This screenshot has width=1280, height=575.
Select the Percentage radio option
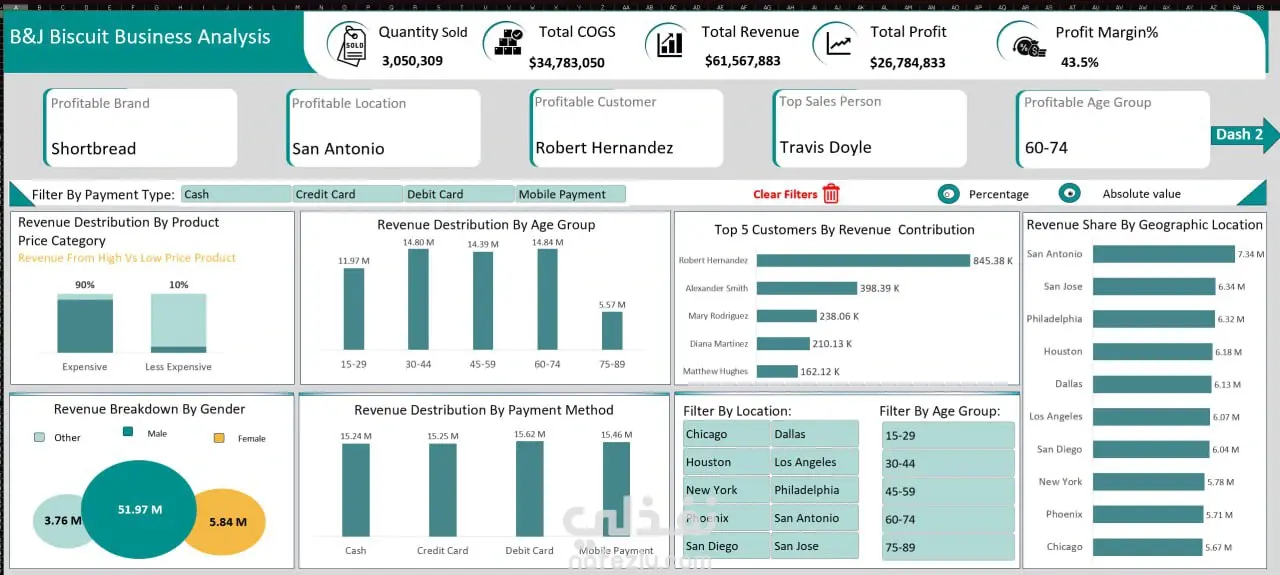947,194
